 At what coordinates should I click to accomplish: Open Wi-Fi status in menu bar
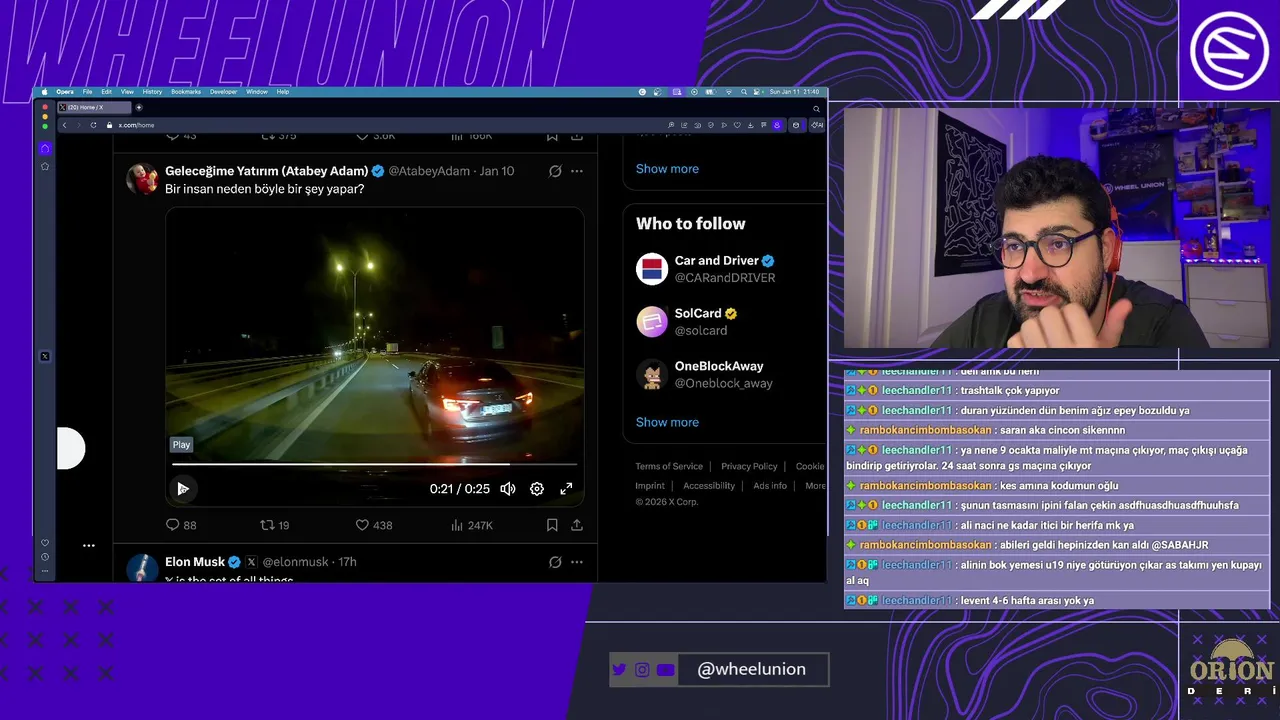[729, 92]
